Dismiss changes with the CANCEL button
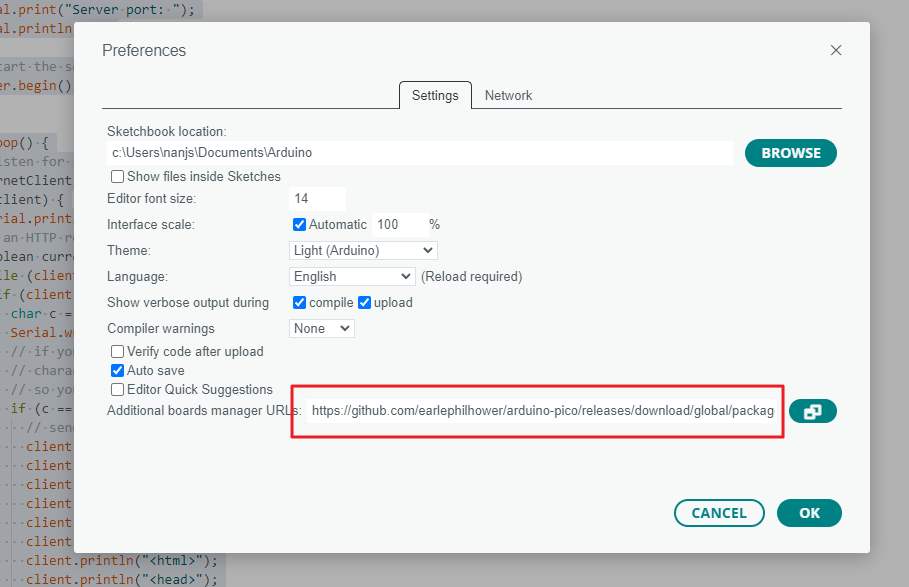 [x=719, y=513]
